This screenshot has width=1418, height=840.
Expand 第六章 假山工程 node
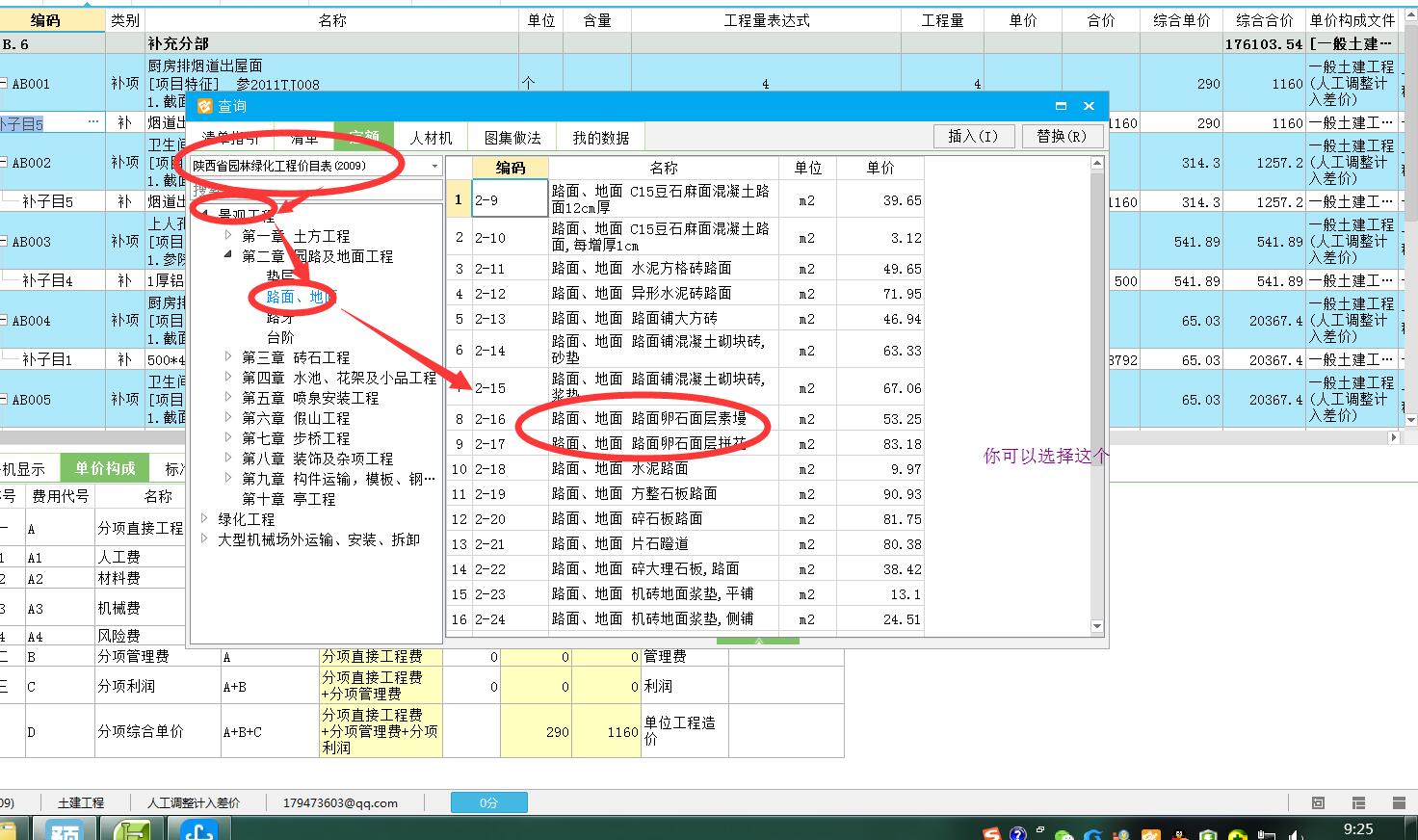228,417
